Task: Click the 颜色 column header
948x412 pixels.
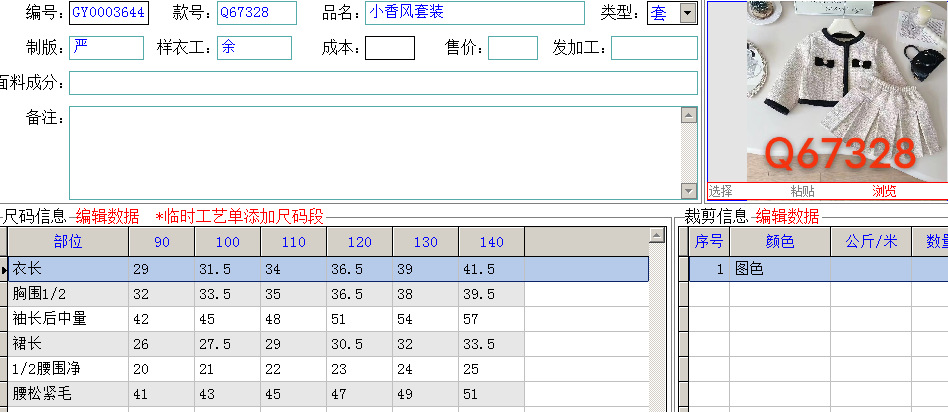Action: [780, 241]
